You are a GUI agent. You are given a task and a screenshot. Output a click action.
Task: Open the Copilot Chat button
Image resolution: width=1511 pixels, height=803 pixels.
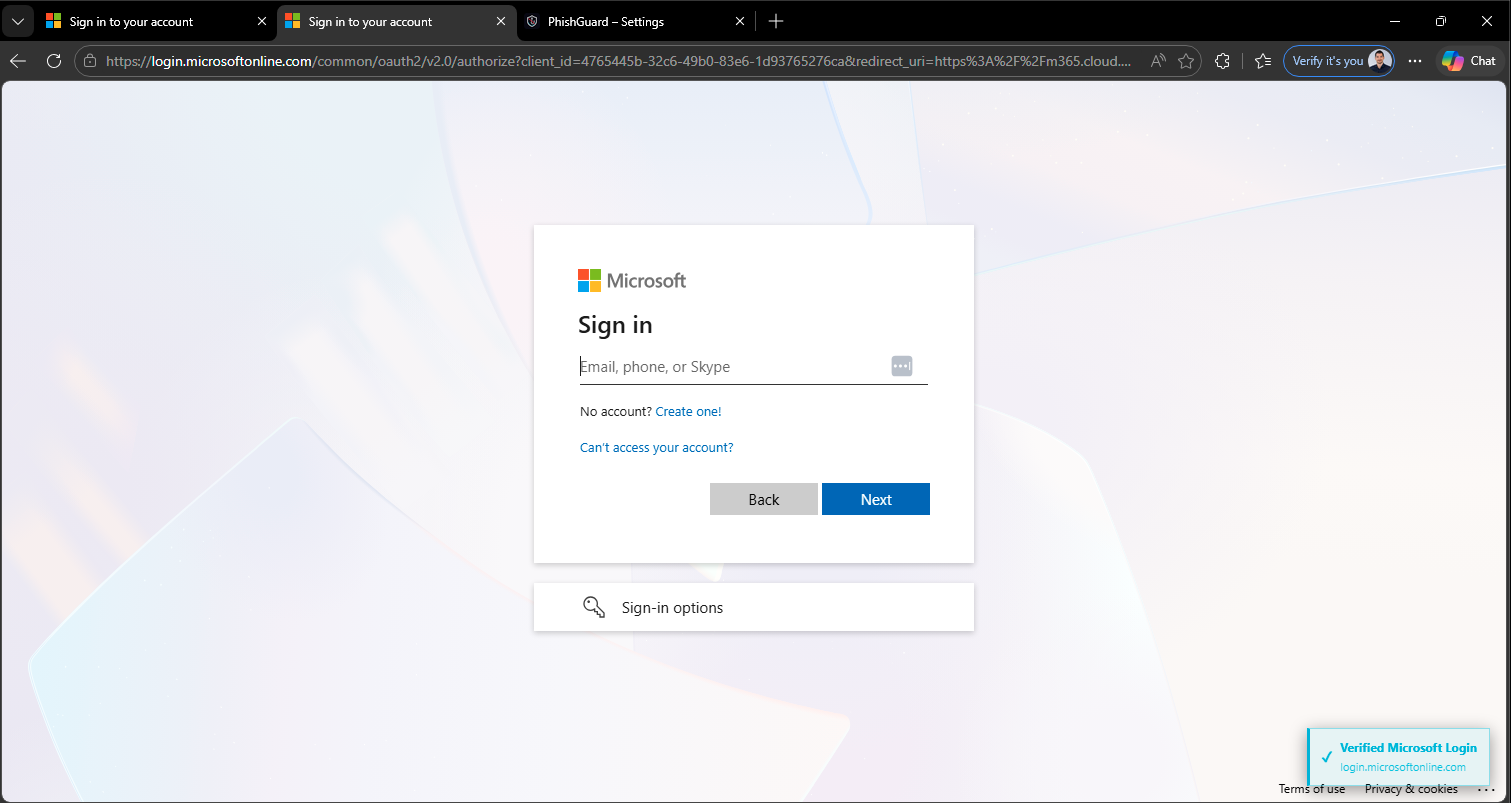[x=1469, y=61]
